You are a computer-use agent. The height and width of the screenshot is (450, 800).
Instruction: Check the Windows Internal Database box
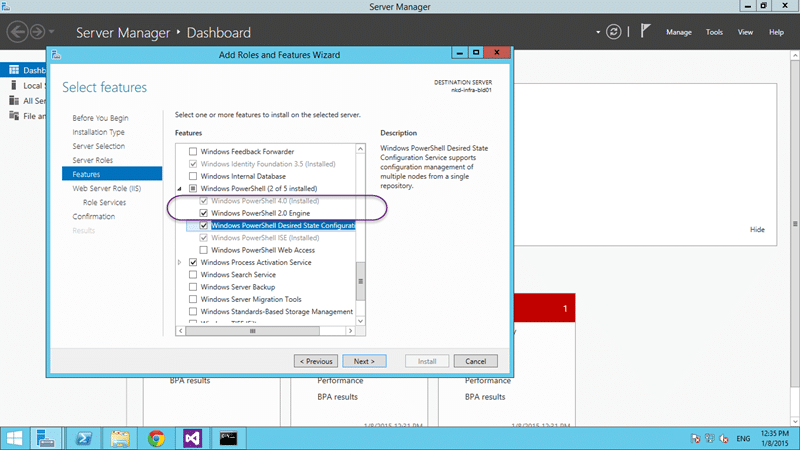[193, 176]
